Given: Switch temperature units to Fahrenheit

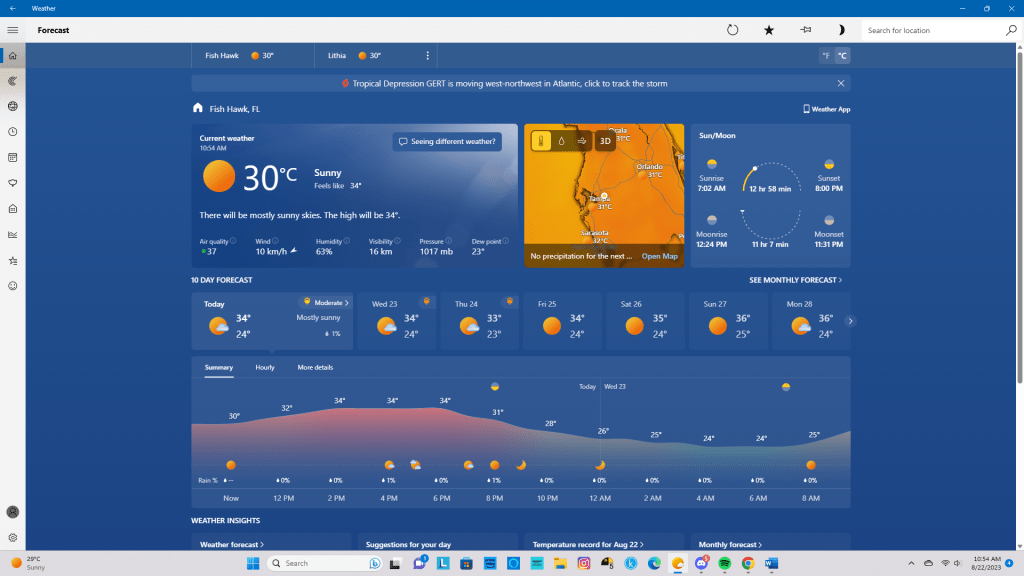Looking at the screenshot, I should click(826, 56).
